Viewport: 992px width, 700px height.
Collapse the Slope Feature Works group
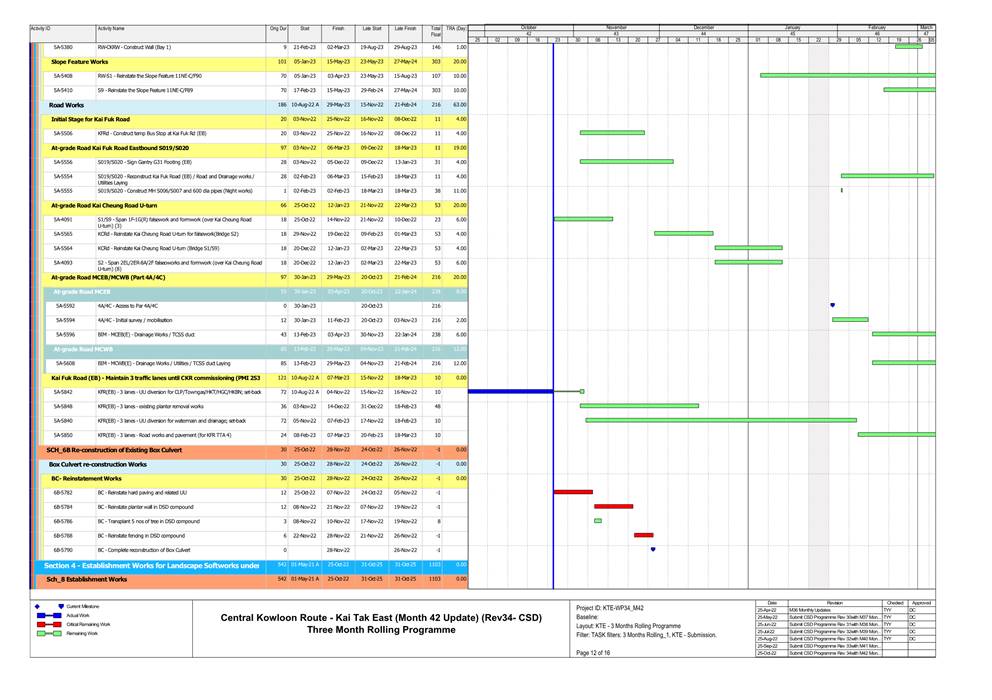tap(80, 62)
